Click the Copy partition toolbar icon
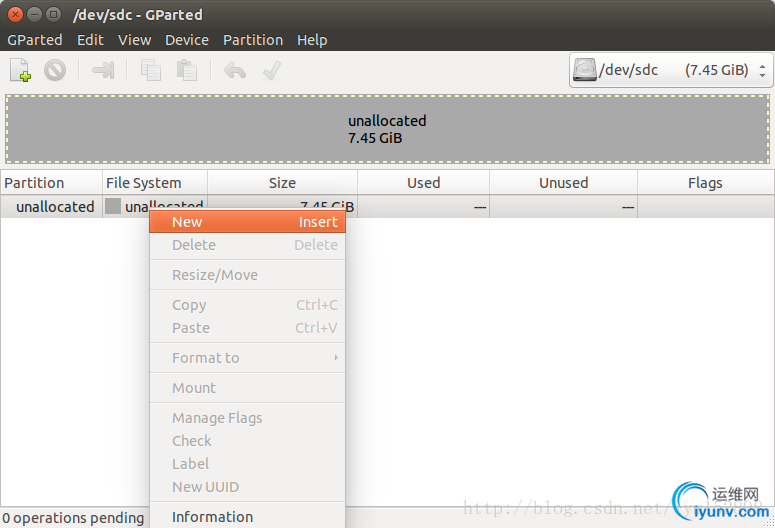This screenshot has width=775, height=528. 151,70
